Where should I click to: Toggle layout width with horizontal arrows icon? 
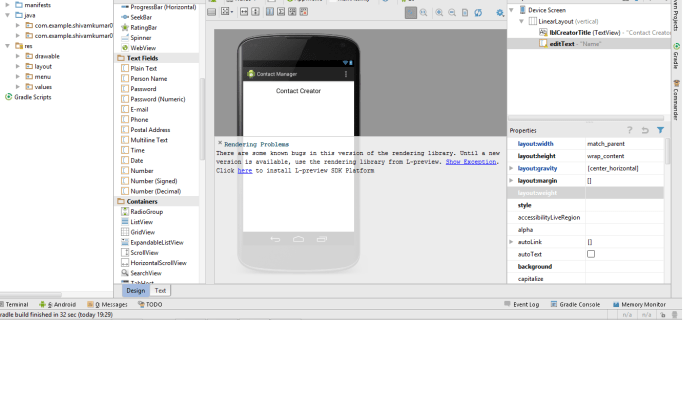244,12
